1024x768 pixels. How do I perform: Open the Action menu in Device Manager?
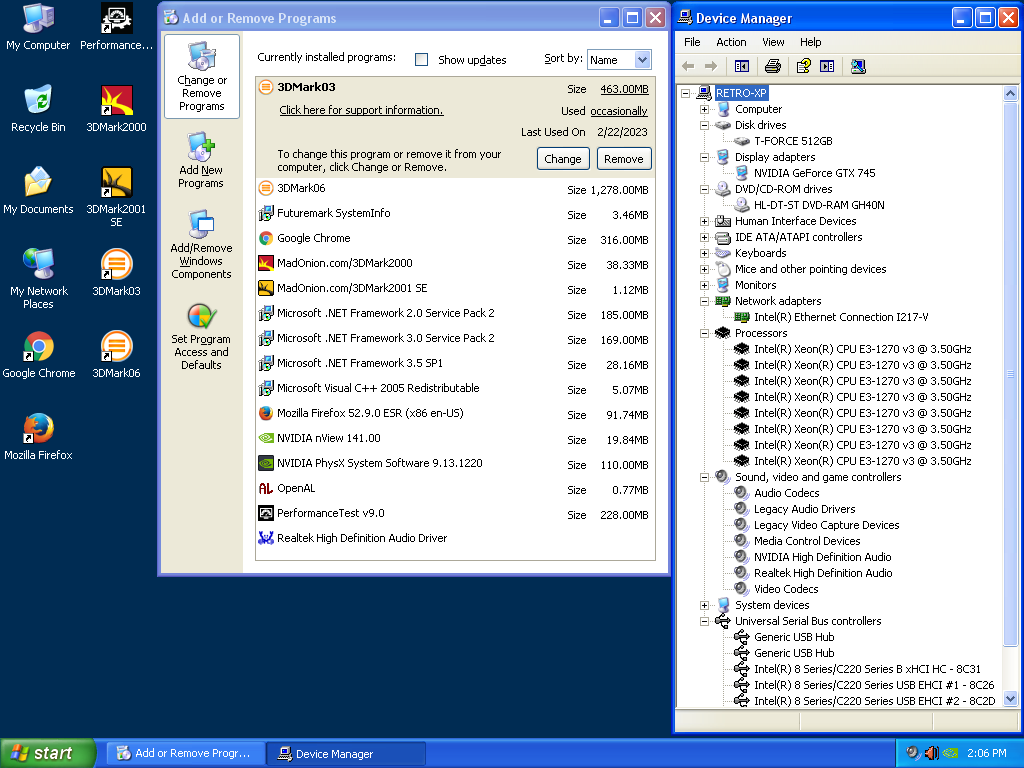pyautogui.click(x=731, y=42)
